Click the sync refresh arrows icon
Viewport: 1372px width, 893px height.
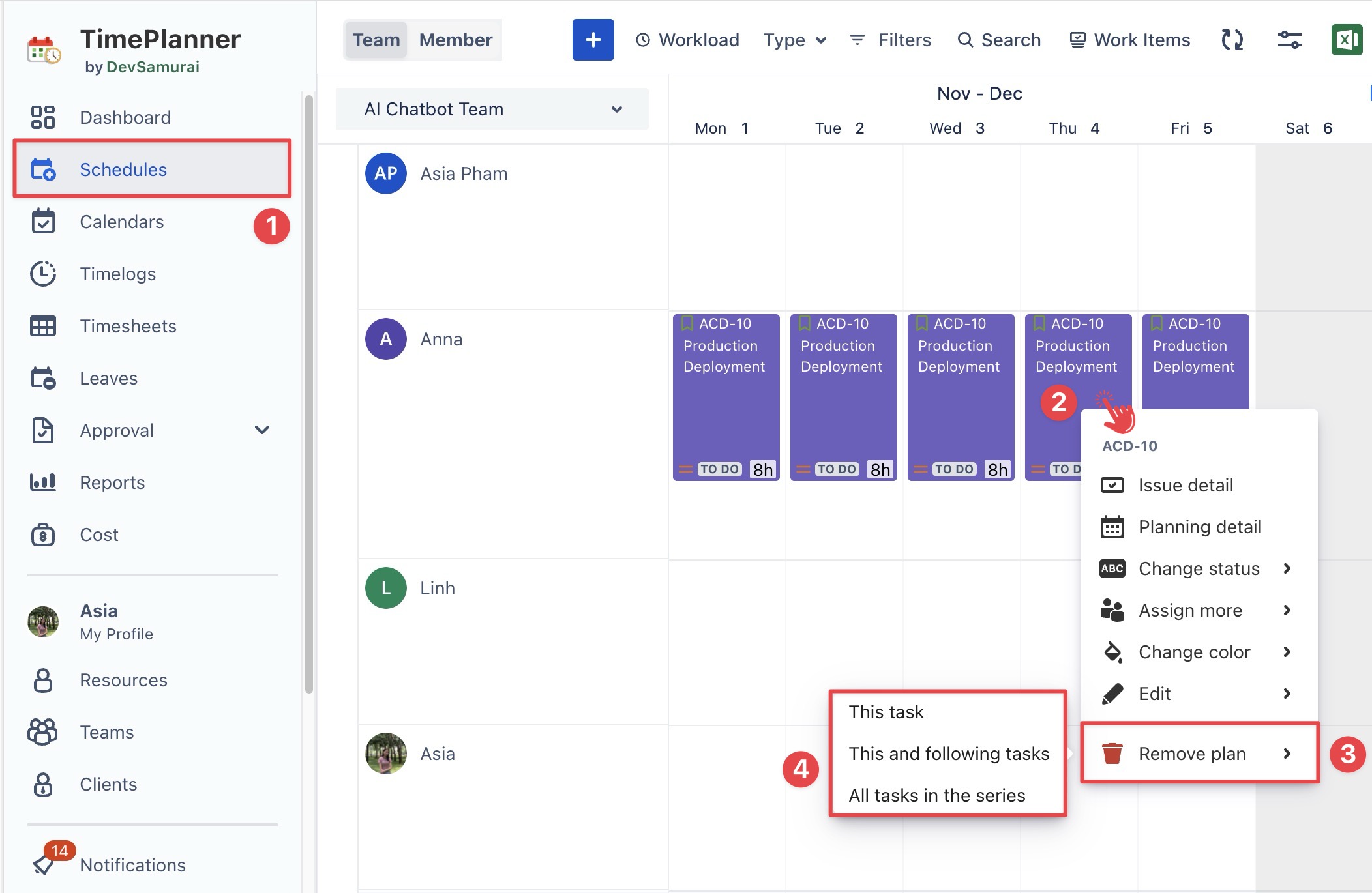tap(1232, 40)
